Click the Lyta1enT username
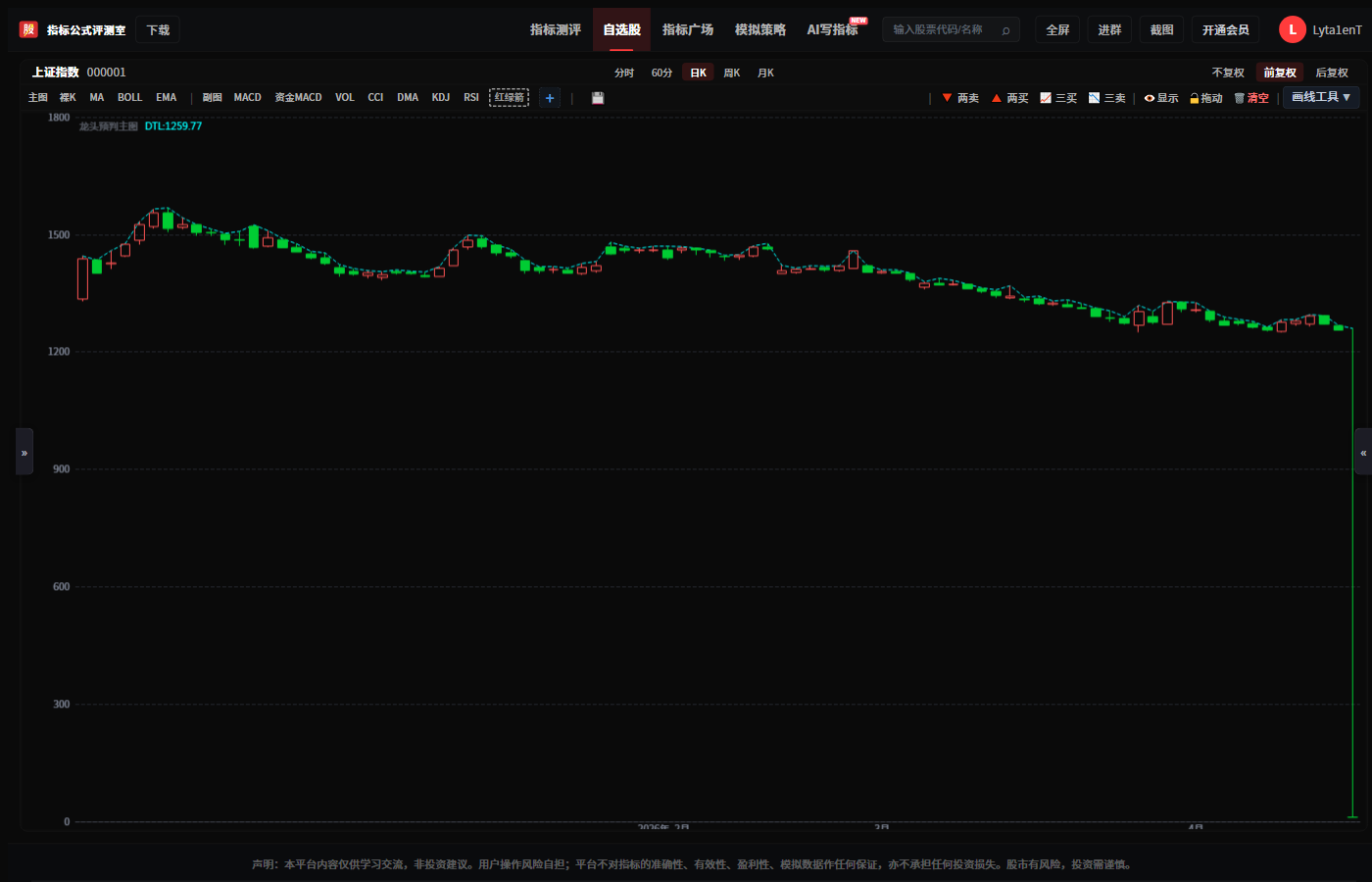This screenshot has height=882, width=1372. [1337, 30]
